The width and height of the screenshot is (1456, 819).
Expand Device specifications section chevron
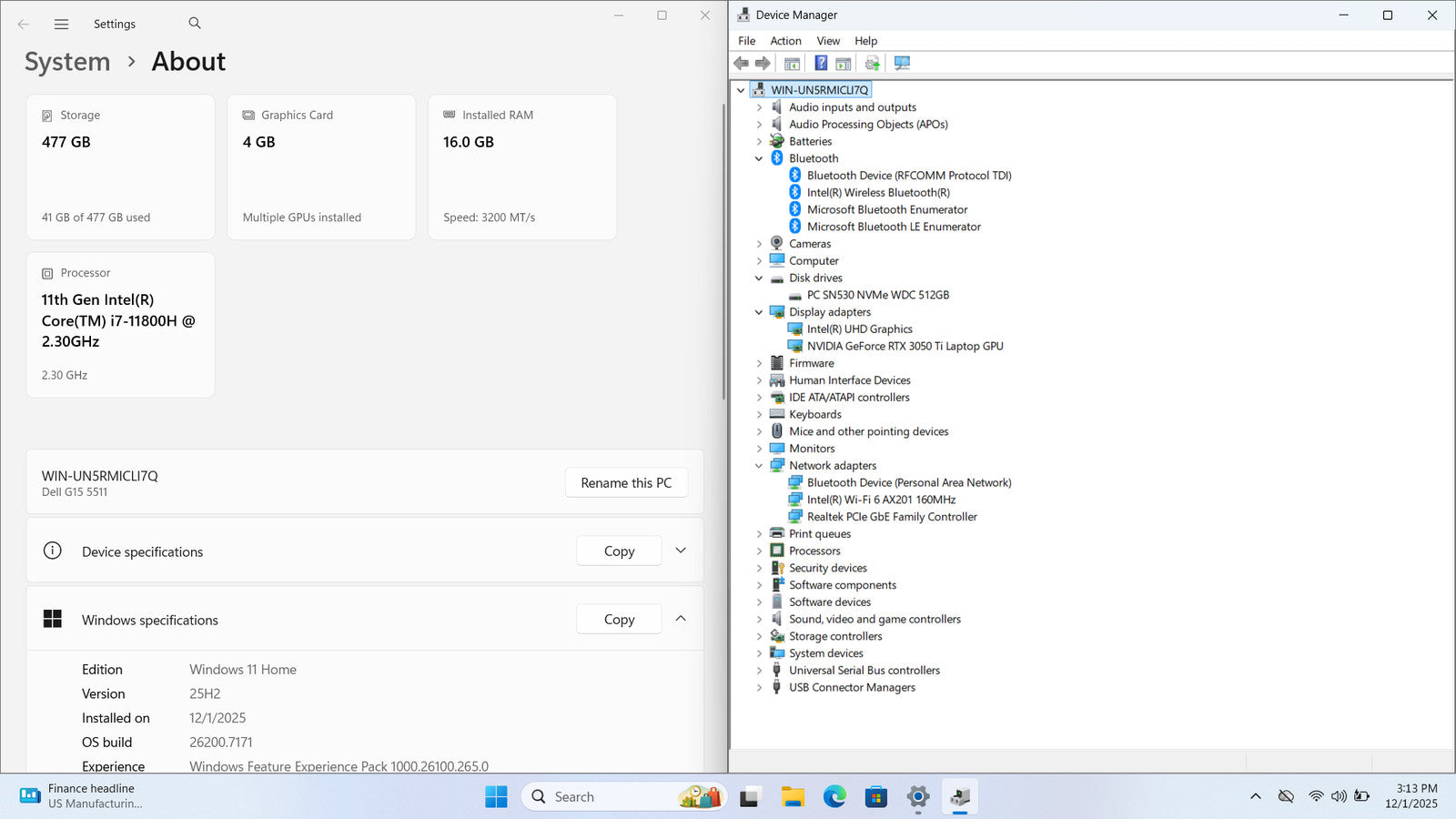[x=681, y=551]
